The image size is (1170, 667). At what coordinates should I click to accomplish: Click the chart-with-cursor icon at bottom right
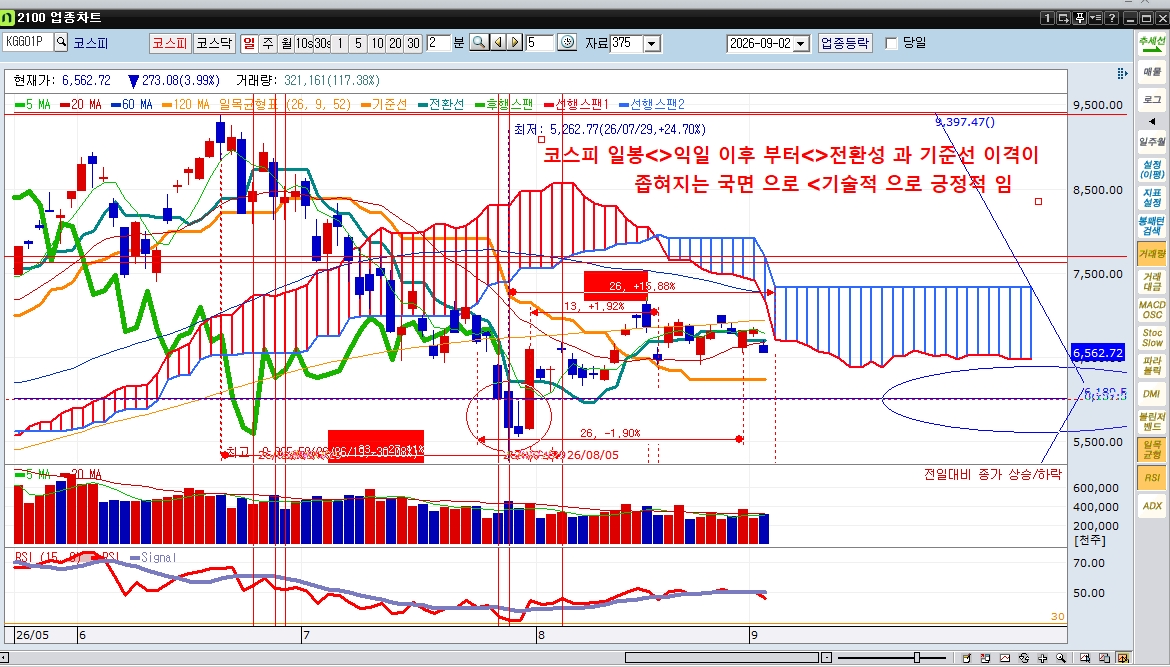[x=1084, y=658]
